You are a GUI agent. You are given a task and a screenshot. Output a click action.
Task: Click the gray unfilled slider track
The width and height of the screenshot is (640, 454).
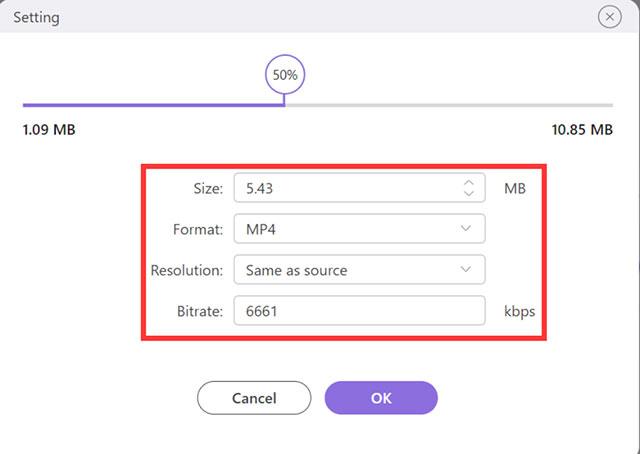450,104
